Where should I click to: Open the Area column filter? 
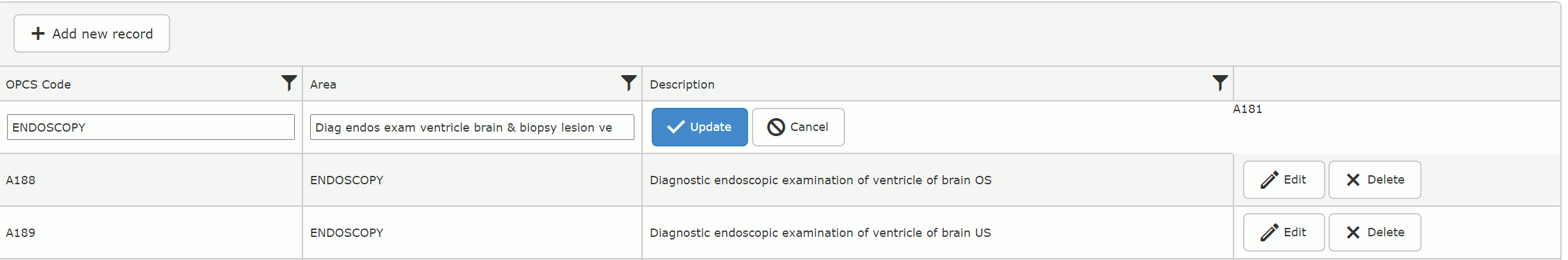click(629, 83)
